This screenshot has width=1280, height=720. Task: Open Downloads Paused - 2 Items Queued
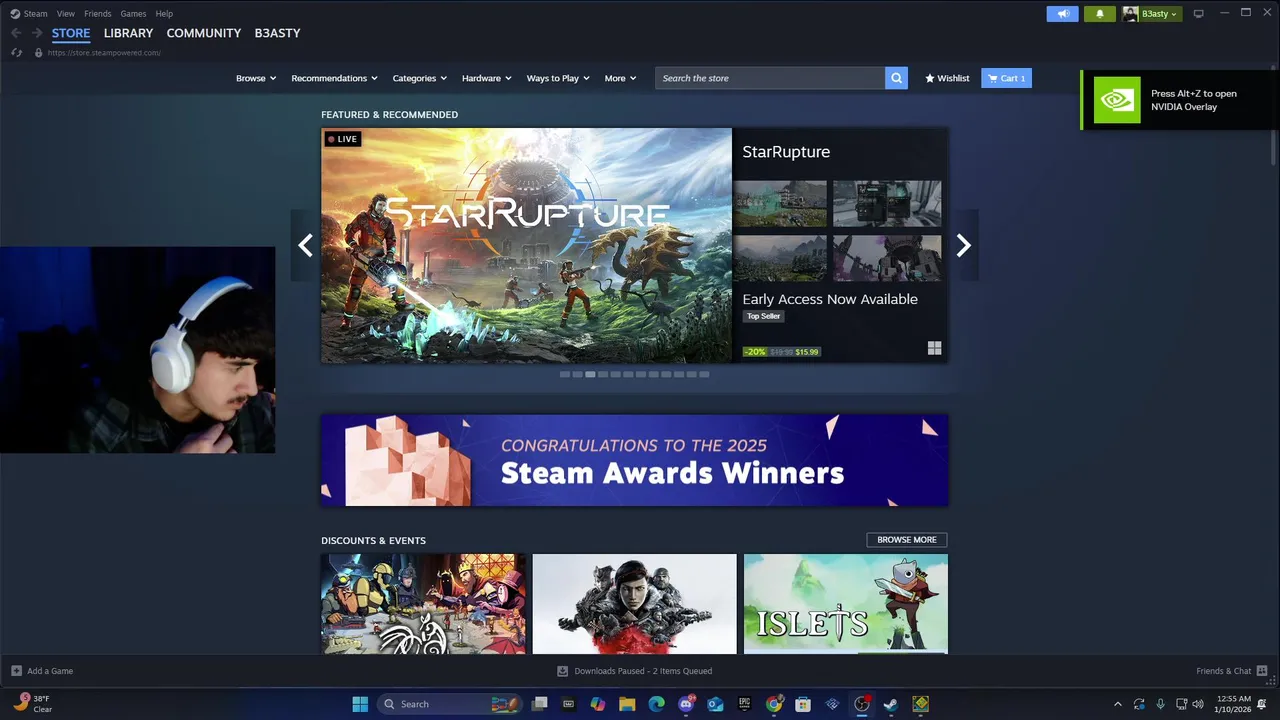point(643,671)
